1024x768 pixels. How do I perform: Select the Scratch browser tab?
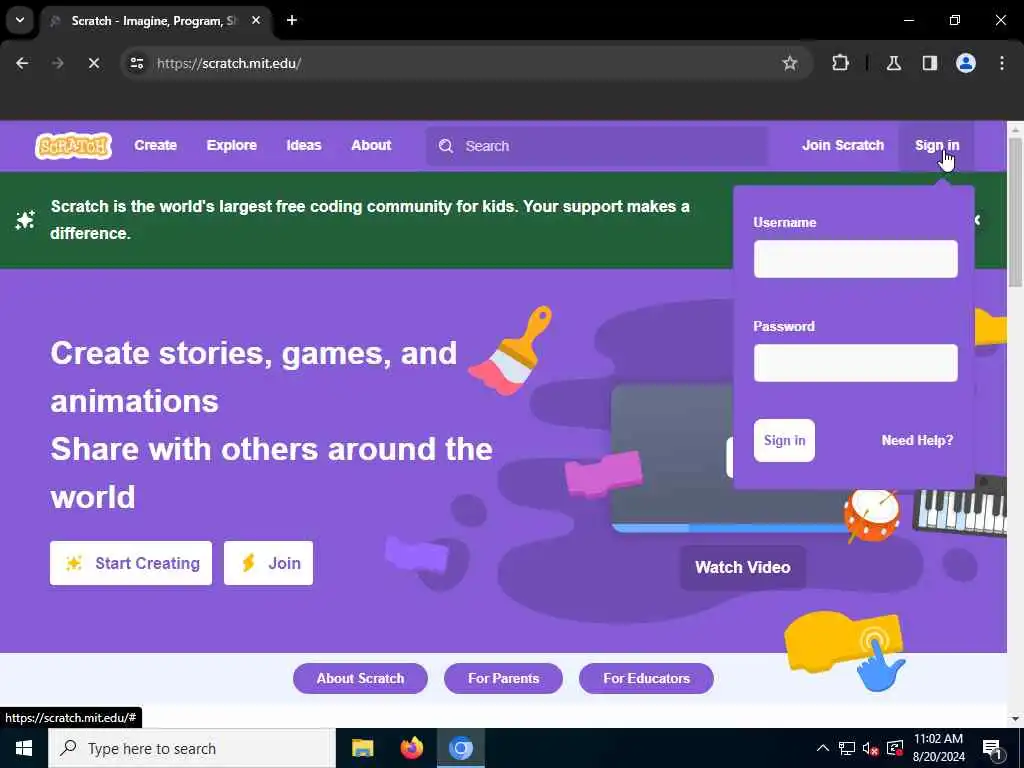pos(157,21)
